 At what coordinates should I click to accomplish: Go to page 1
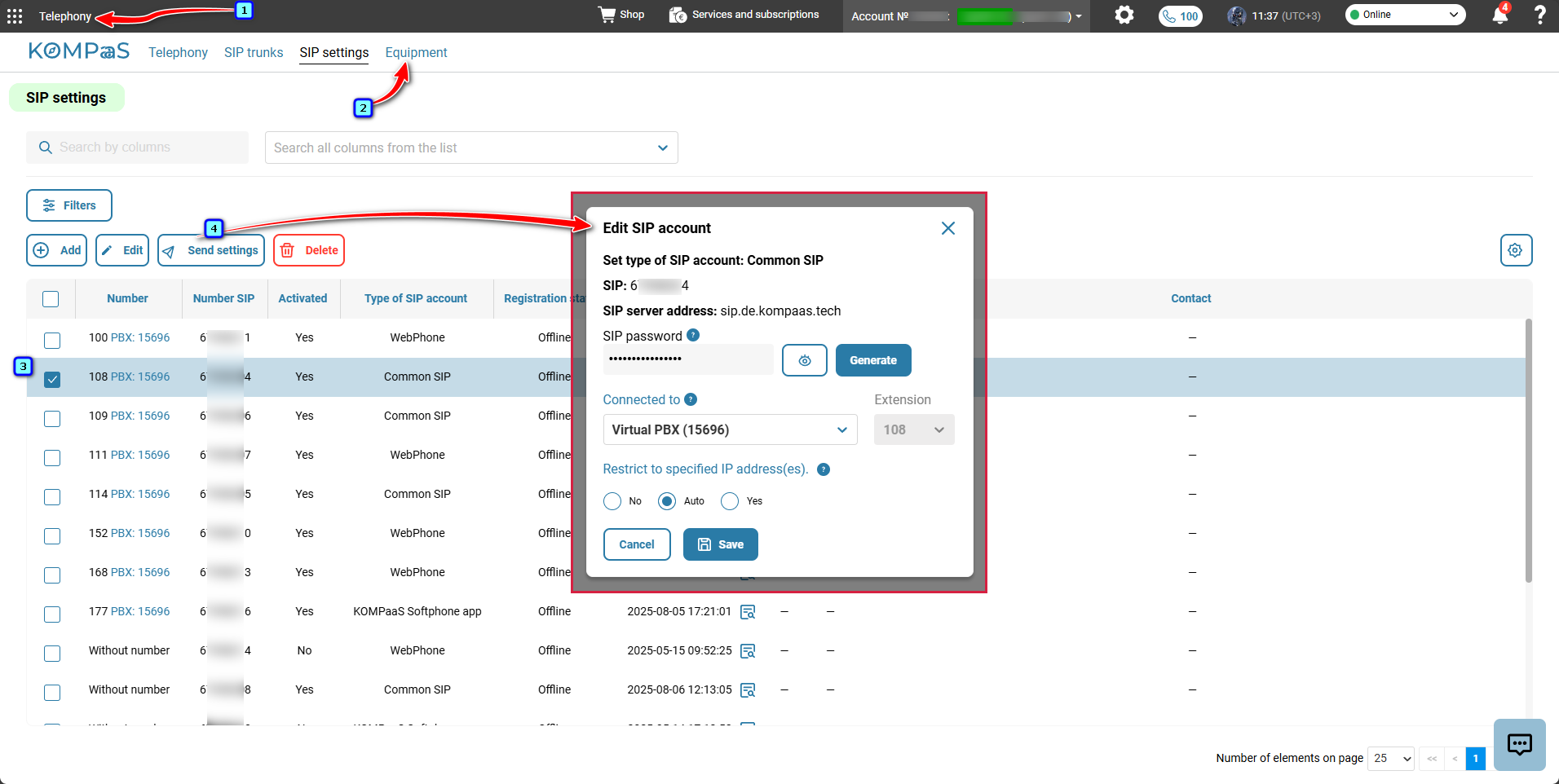click(1476, 759)
